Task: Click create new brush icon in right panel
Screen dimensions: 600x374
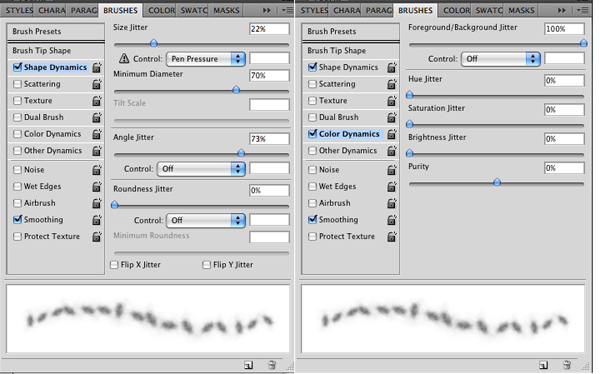Action: click(x=543, y=365)
